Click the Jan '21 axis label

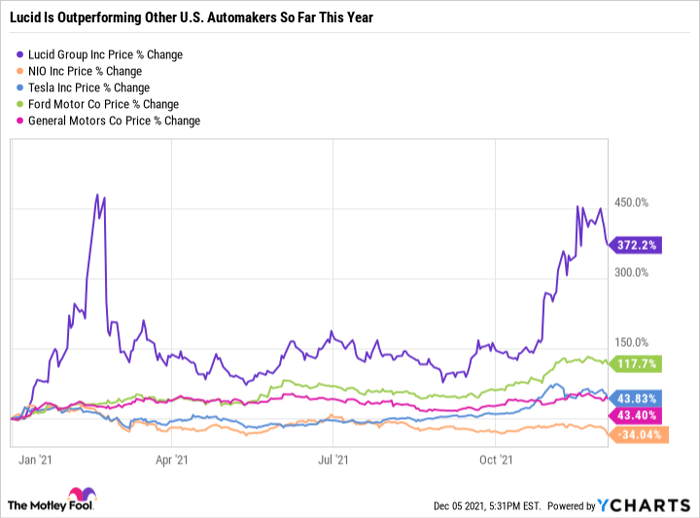click(35, 460)
